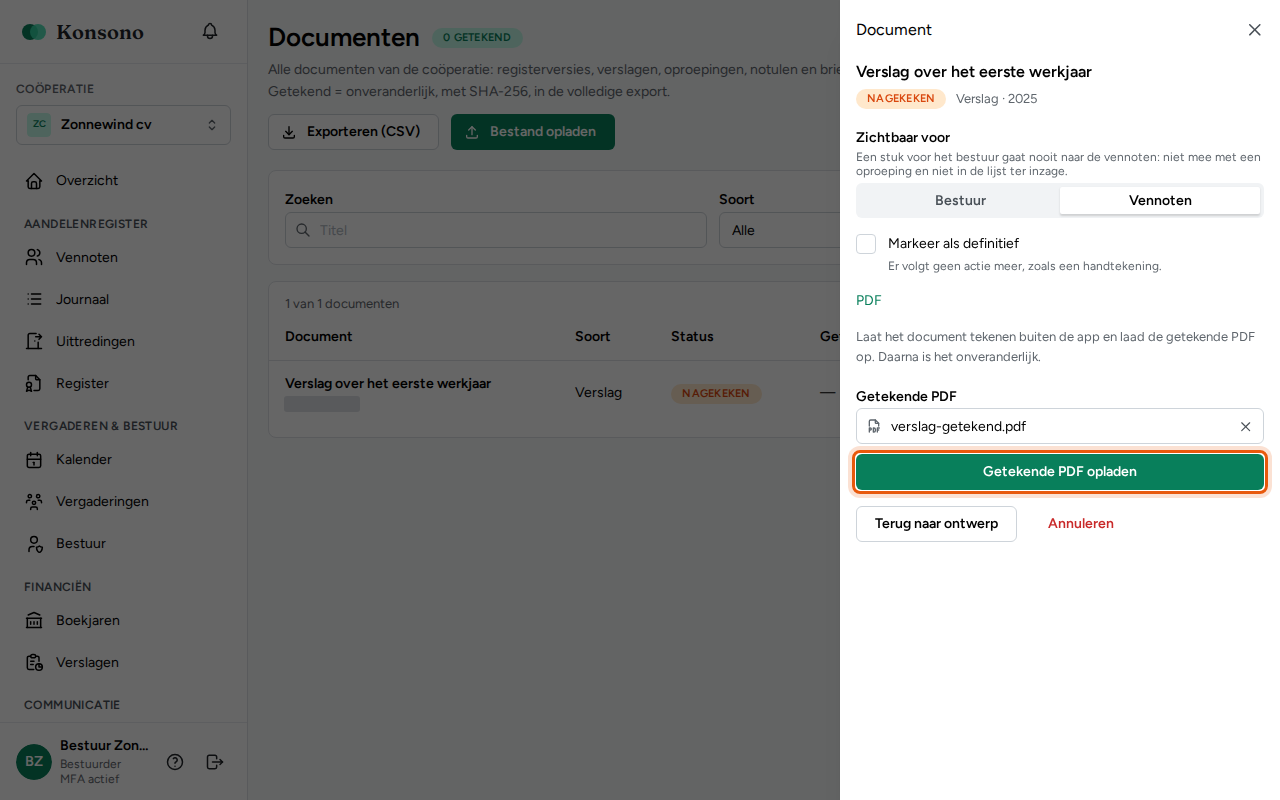Click the Soort column header
This screenshot has width=1280, height=800.
[592, 337]
